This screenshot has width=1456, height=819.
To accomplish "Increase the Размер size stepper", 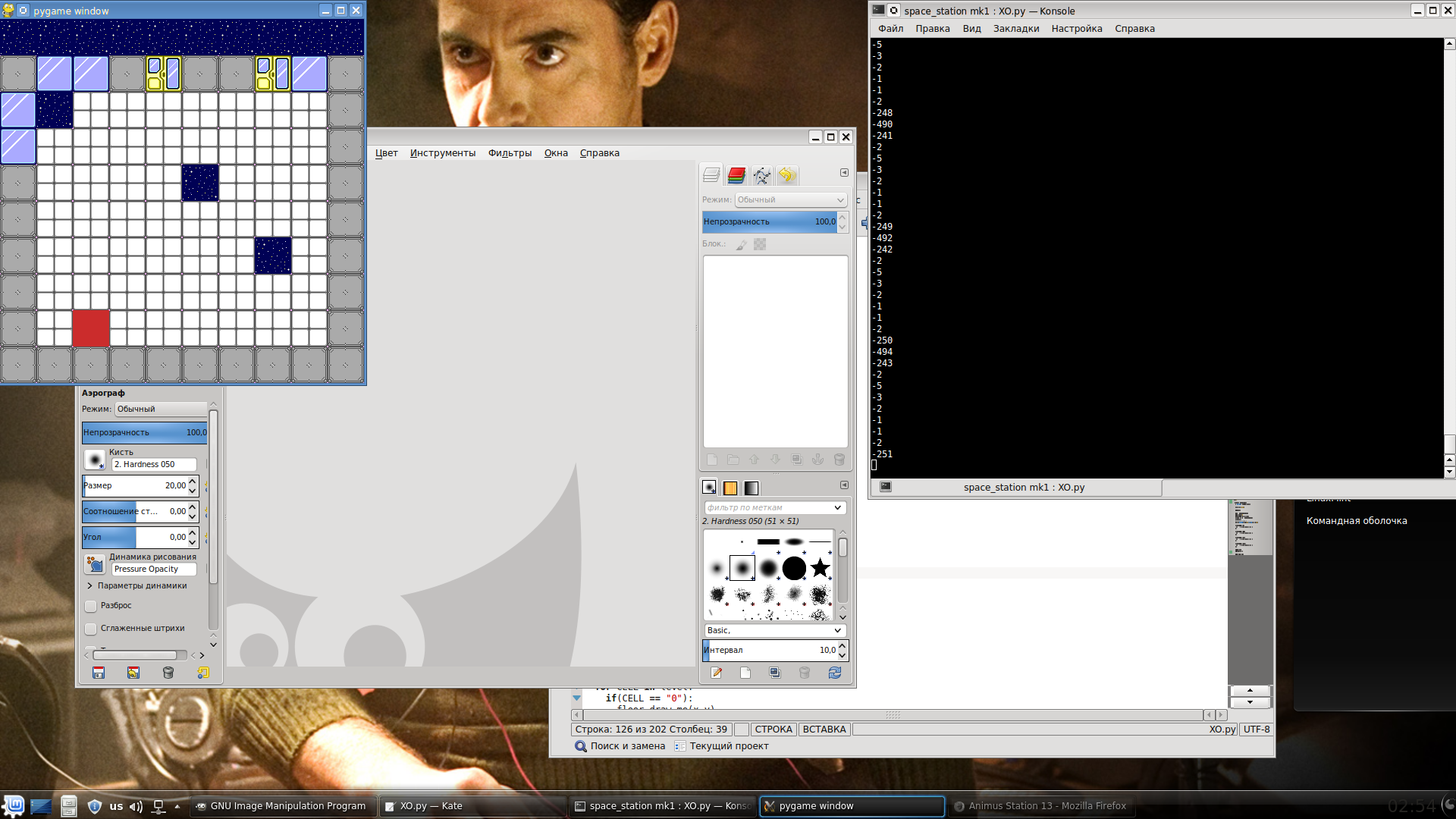I will [193, 481].
